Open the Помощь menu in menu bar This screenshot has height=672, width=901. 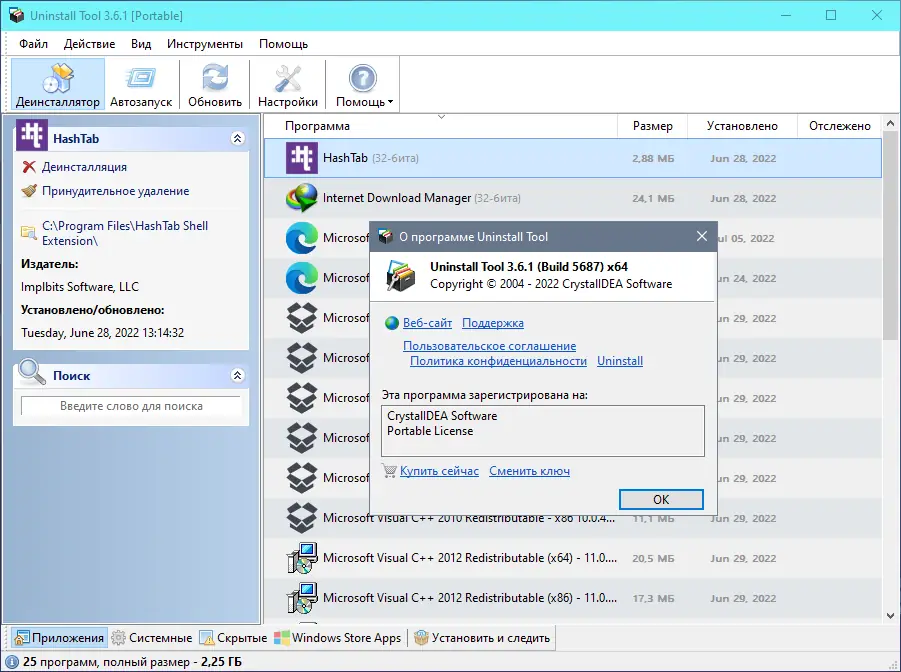tap(283, 44)
